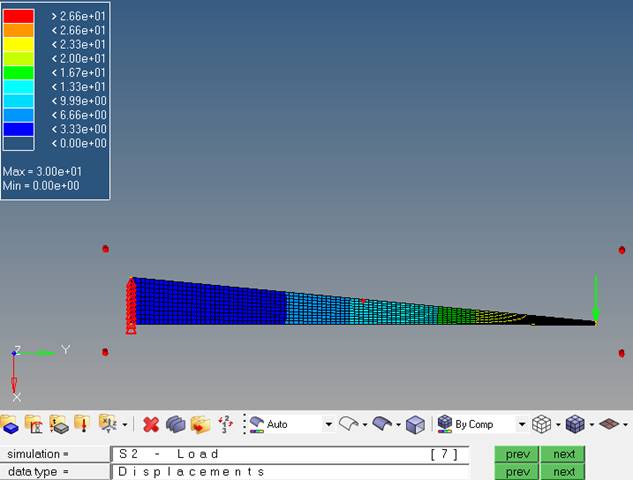
Task: Click the element color mode cube icon
Action: 444,424
